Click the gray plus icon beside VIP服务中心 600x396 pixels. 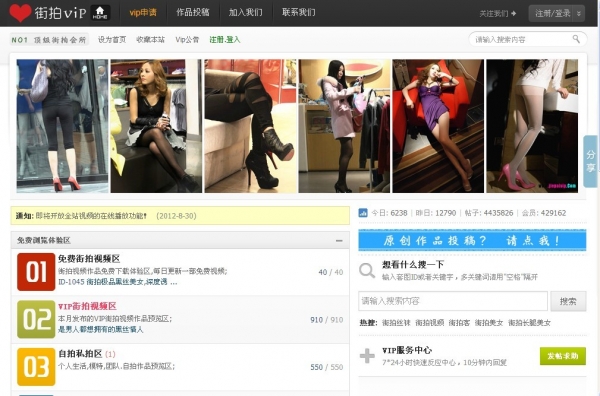pyautogui.click(x=367, y=356)
